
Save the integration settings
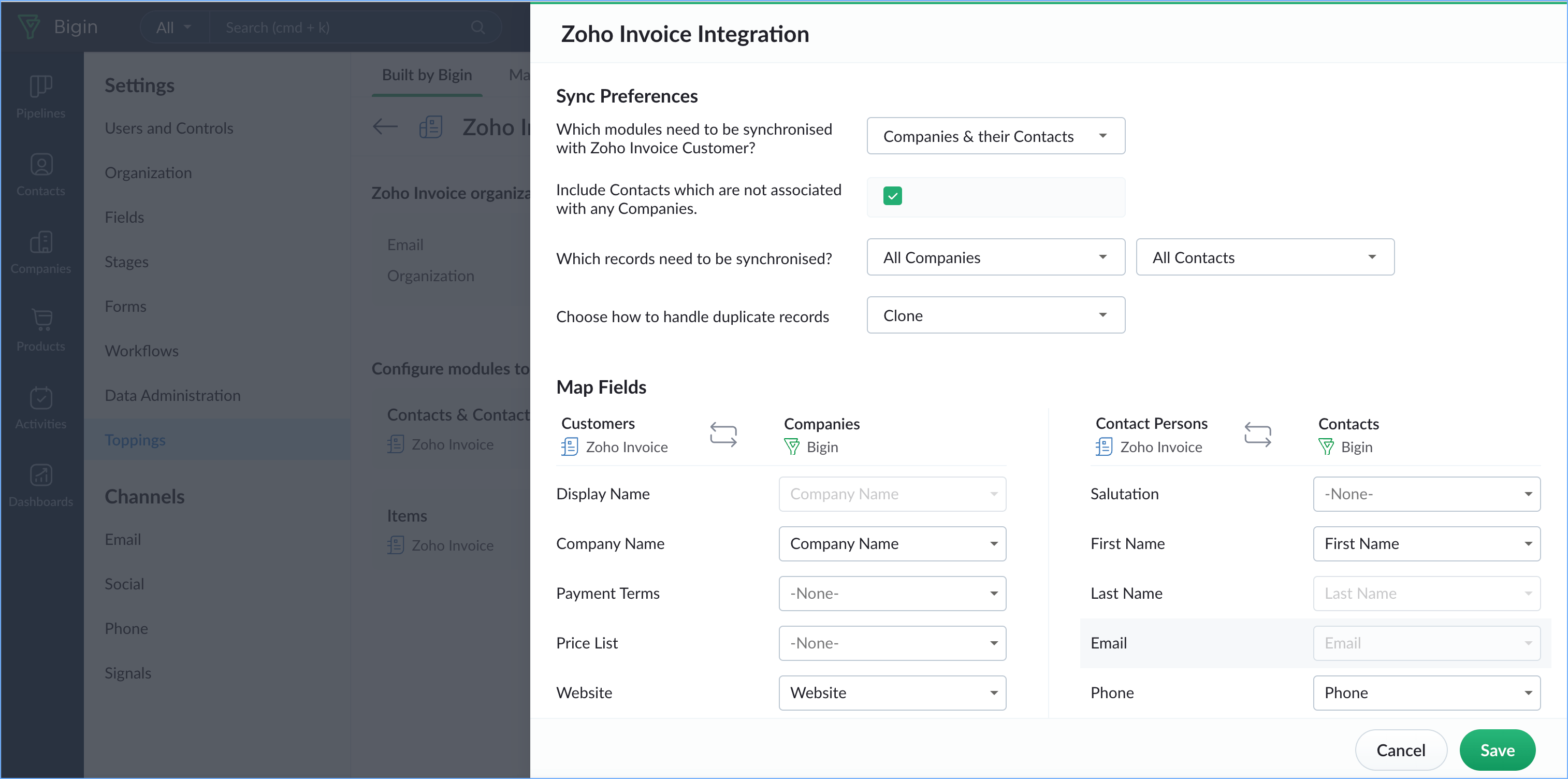[1497, 750]
